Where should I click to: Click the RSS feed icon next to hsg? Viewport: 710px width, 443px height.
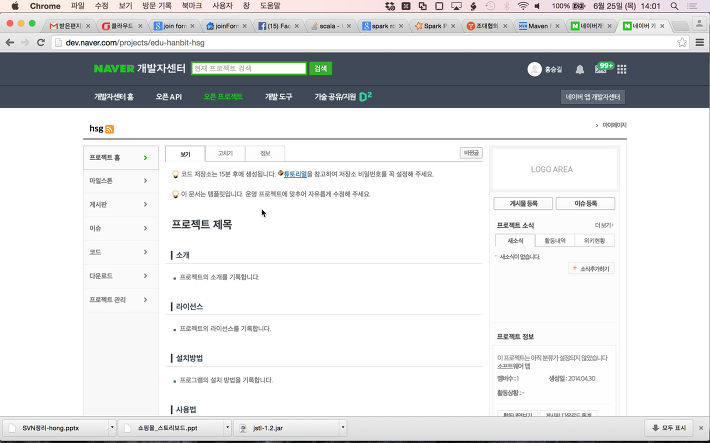click(110, 129)
